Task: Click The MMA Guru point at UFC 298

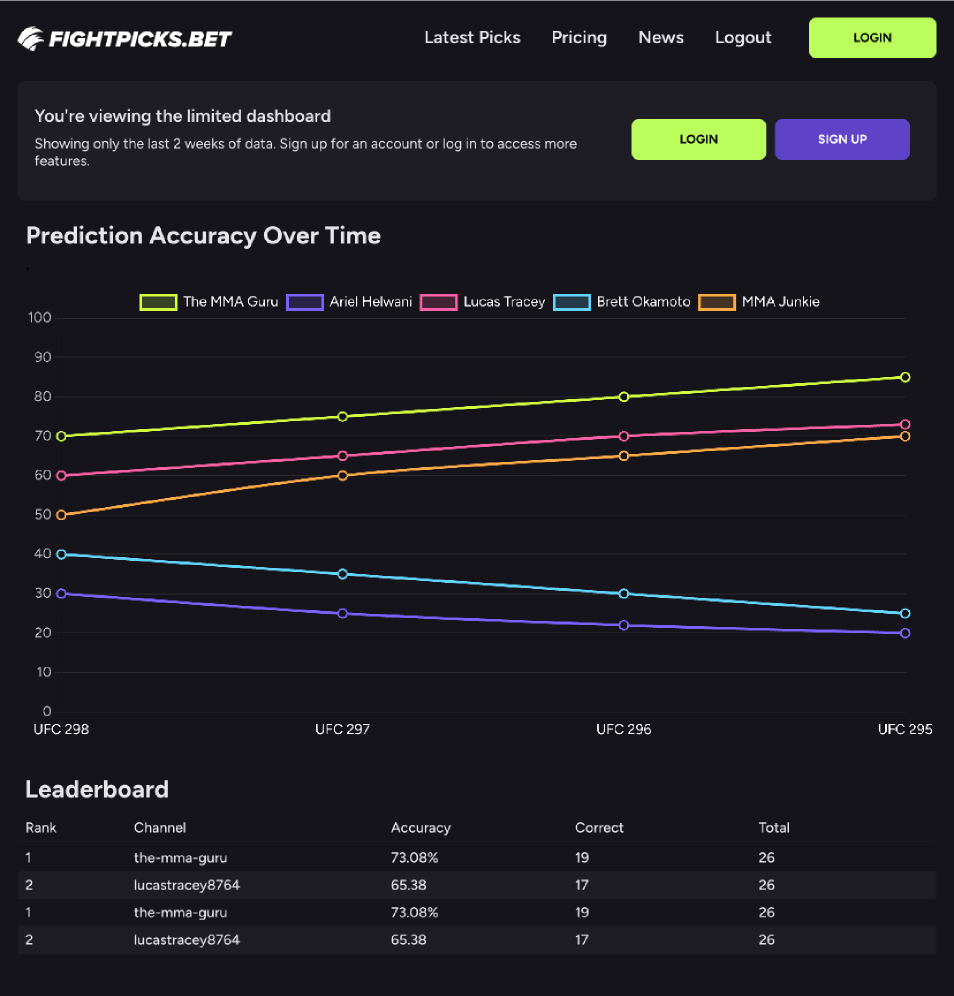Action: click(62, 436)
